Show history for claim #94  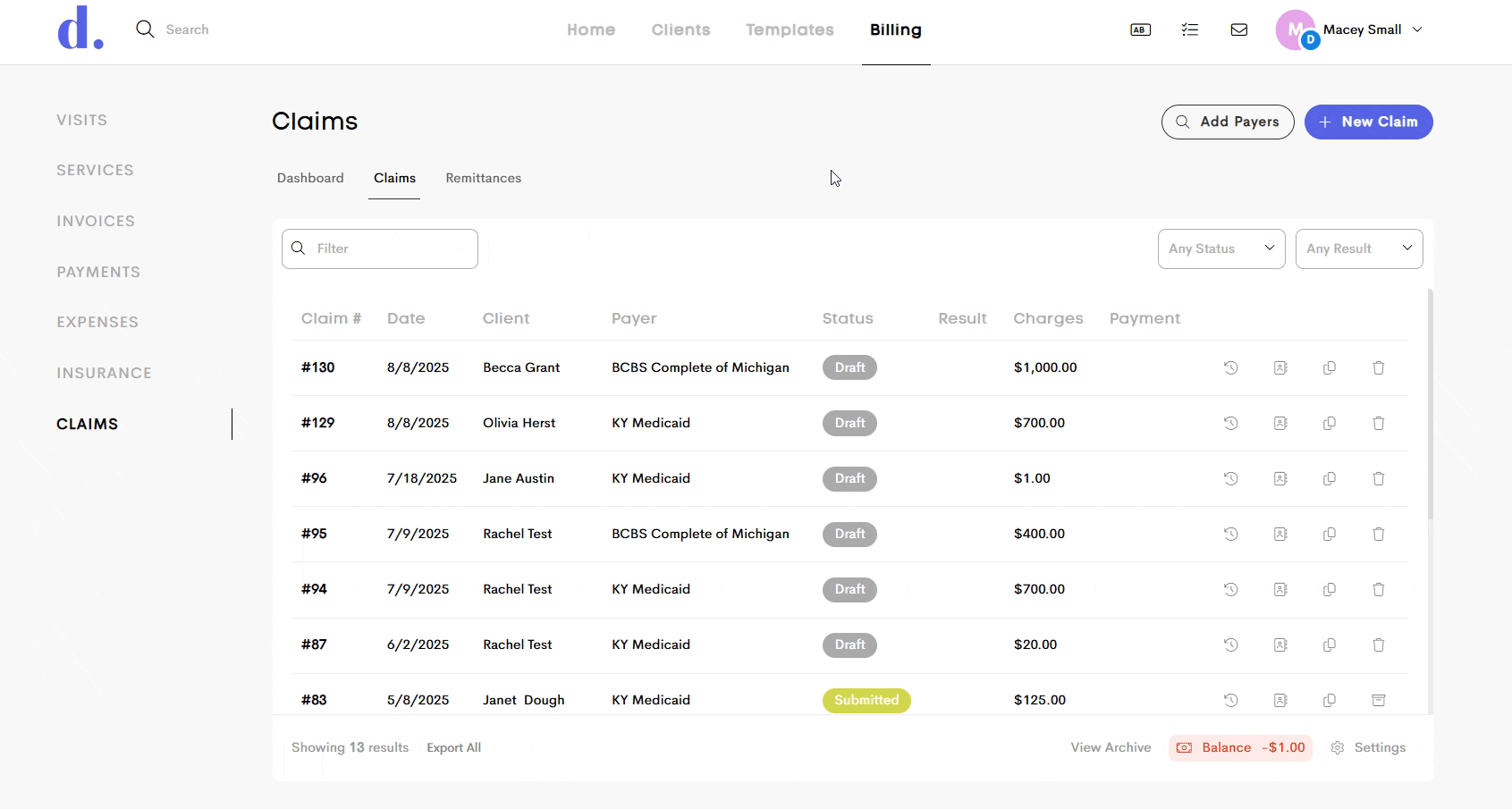1230,589
